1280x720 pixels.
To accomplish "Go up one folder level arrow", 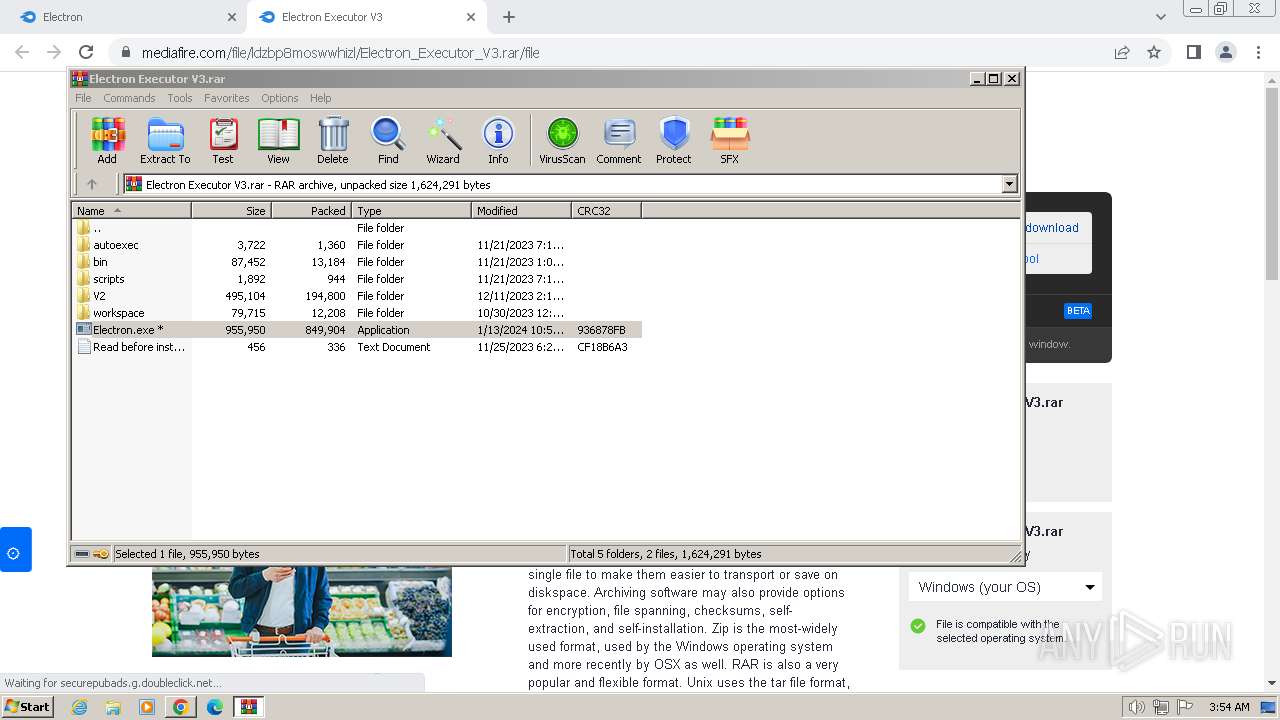I will (92, 184).
